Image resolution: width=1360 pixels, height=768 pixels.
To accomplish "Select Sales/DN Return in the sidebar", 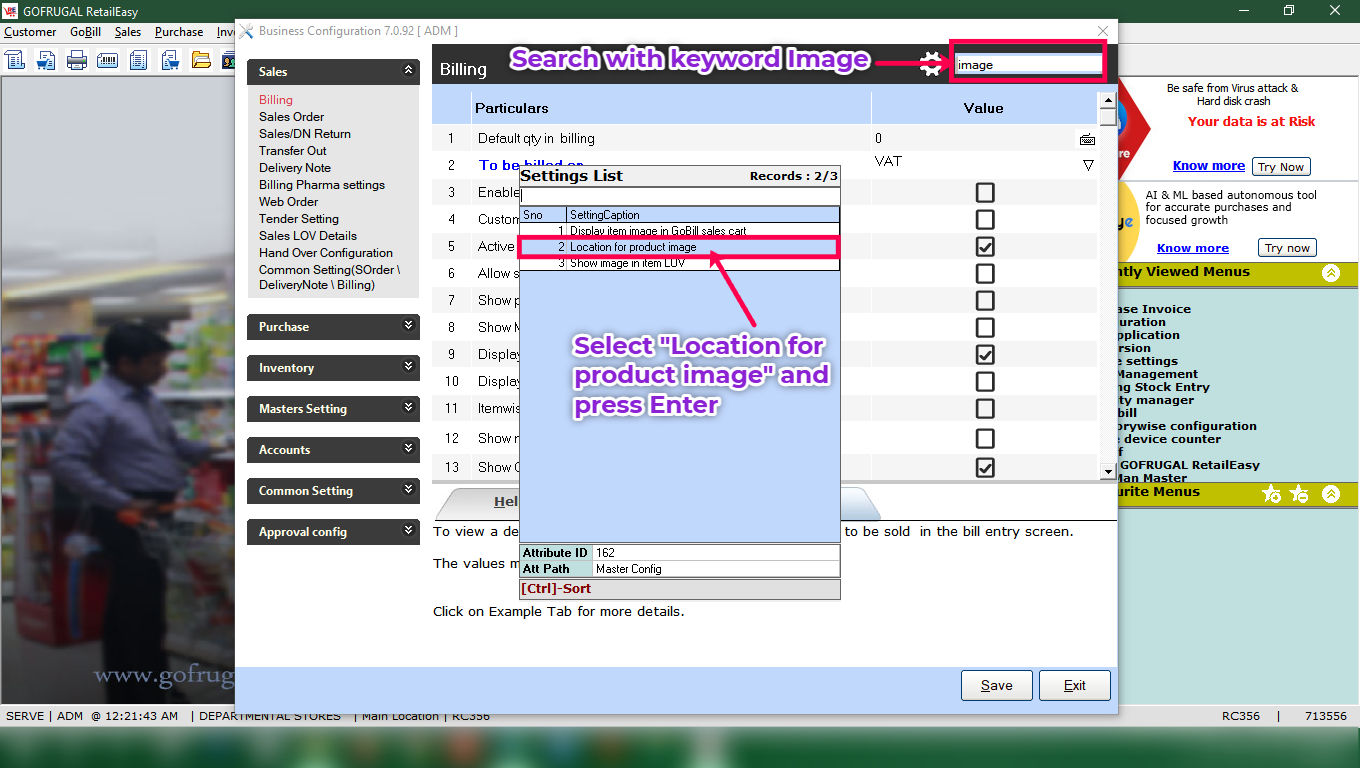I will click(x=305, y=134).
